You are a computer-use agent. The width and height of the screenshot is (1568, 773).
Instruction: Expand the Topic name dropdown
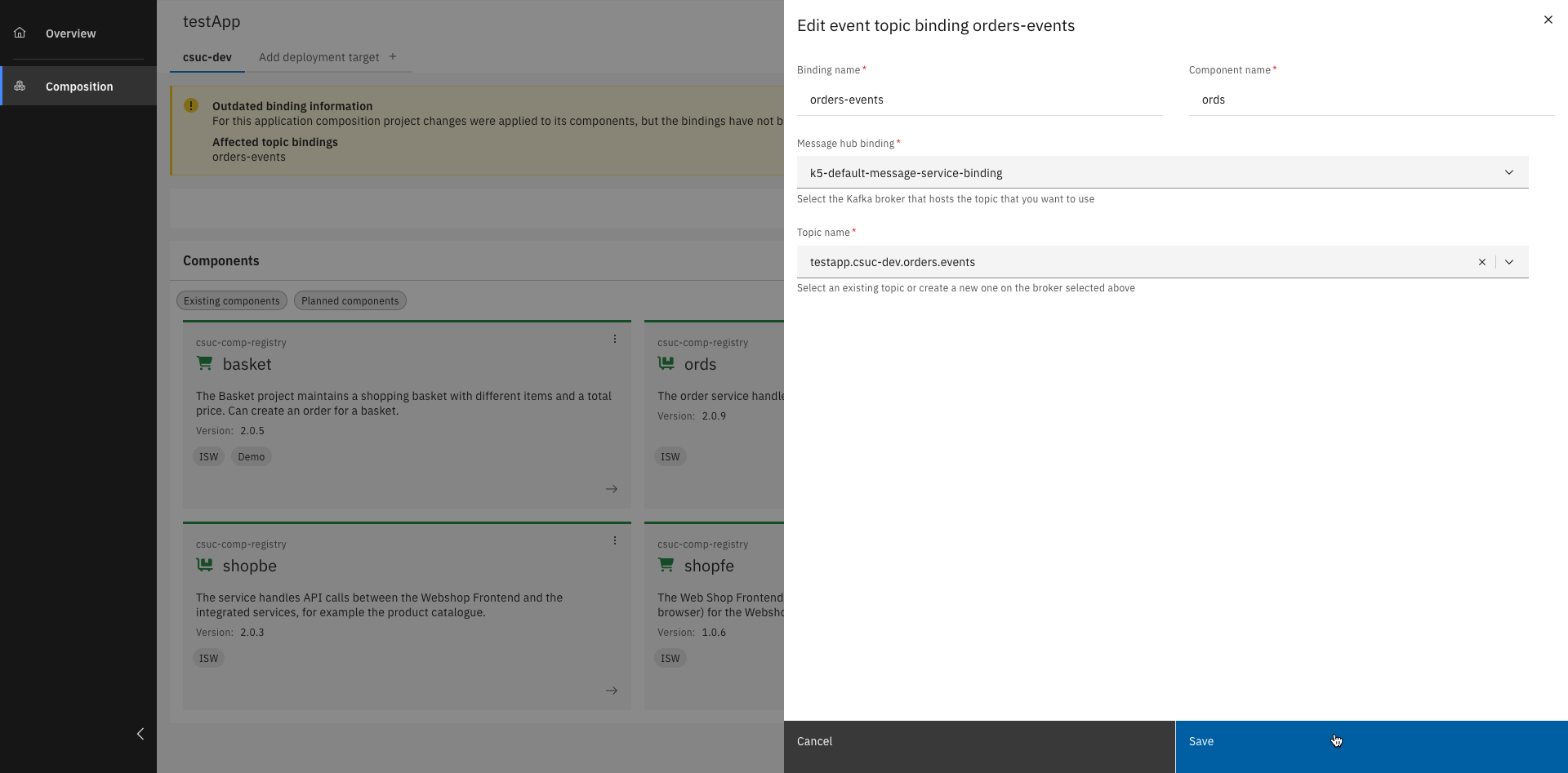point(1508,262)
